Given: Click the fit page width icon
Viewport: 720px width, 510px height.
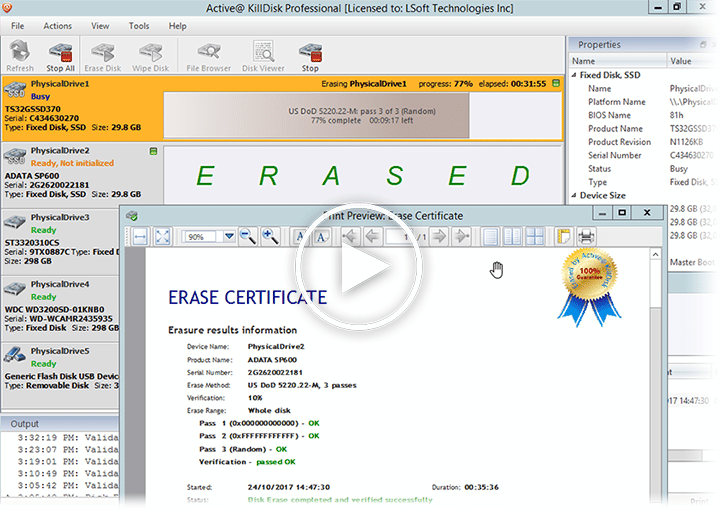Looking at the screenshot, I should [140, 237].
